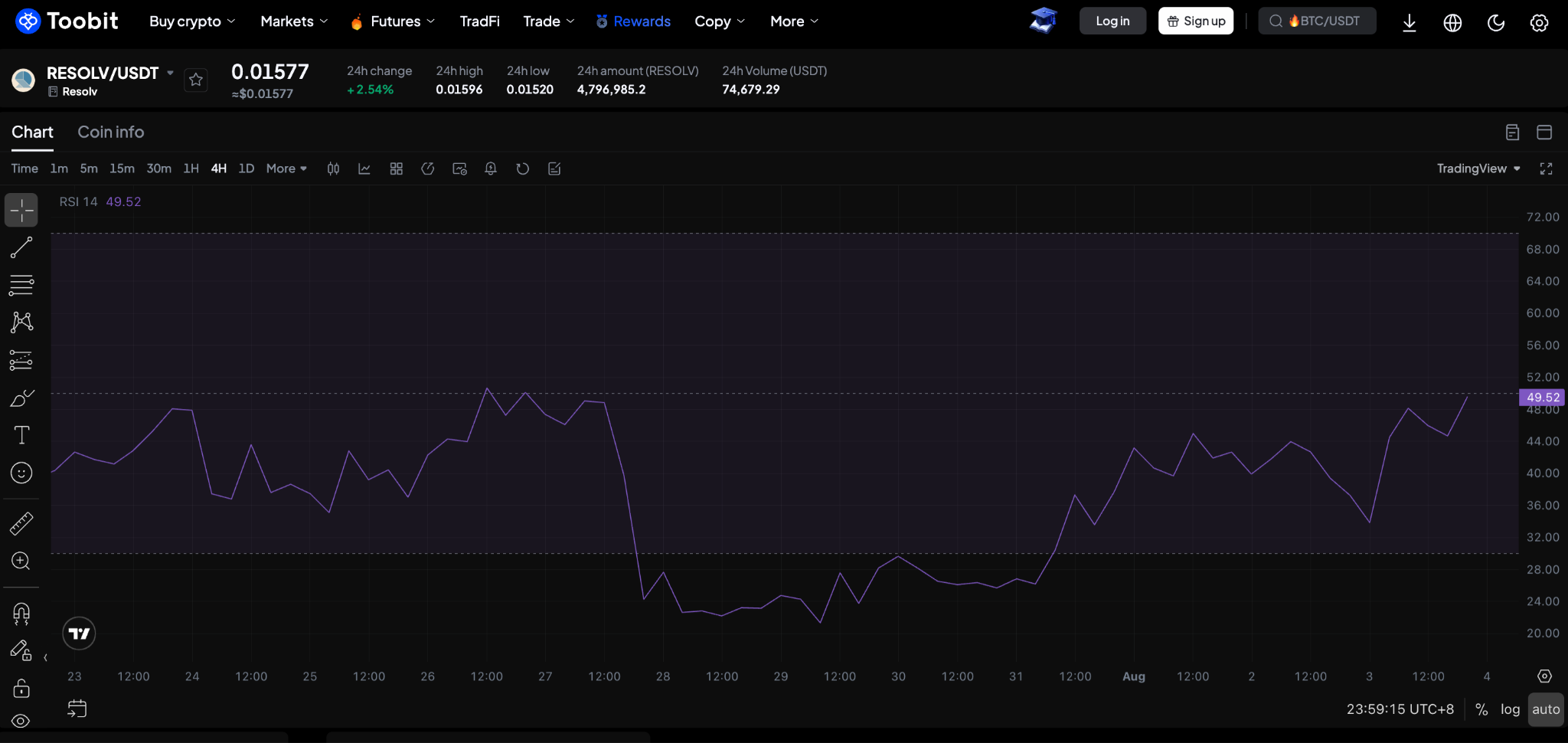
Task: Click the candlestick chart type icon
Action: click(x=333, y=169)
